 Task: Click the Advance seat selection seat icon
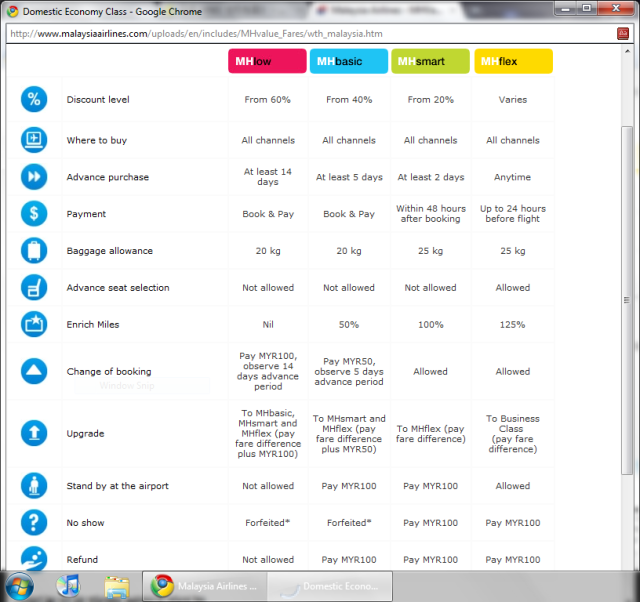[x=34, y=287]
